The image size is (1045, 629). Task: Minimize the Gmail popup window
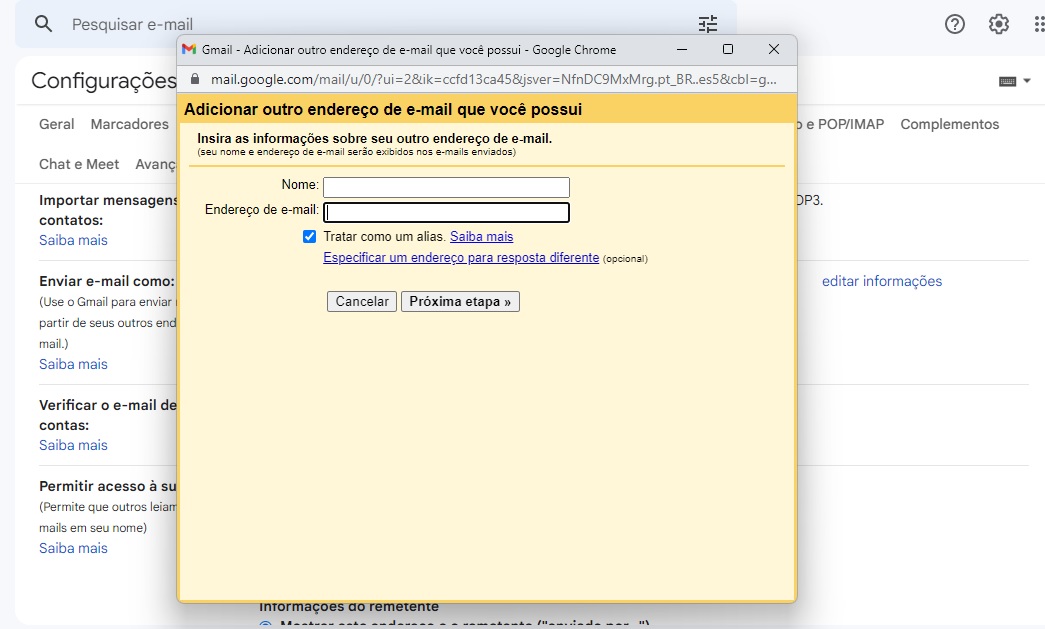(x=682, y=49)
